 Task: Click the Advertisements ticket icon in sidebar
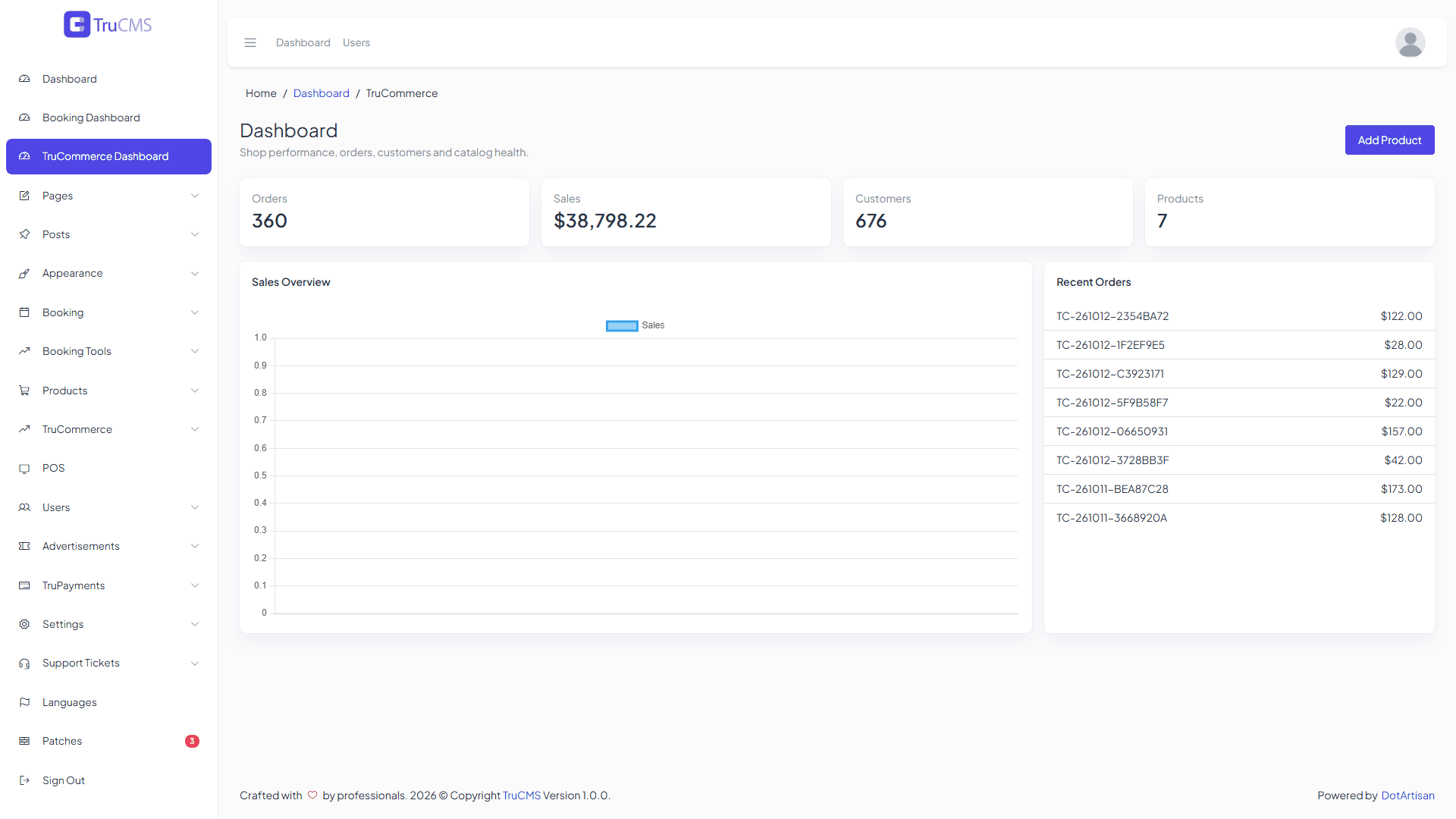pyautogui.click(x=24, y=546)
